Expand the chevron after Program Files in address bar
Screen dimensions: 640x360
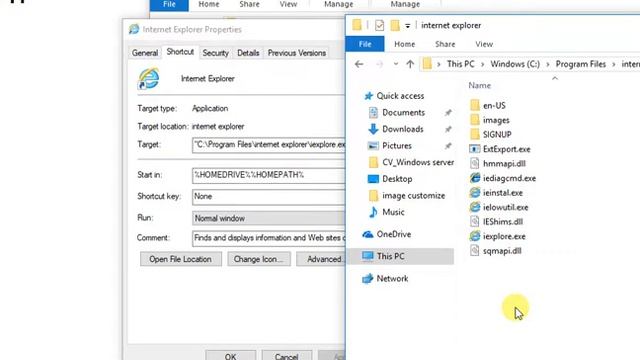click(614, 64)
